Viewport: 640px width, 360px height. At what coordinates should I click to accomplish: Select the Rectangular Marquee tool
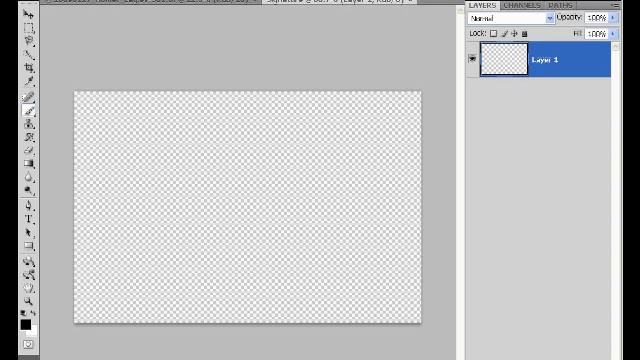pos(29,28)
